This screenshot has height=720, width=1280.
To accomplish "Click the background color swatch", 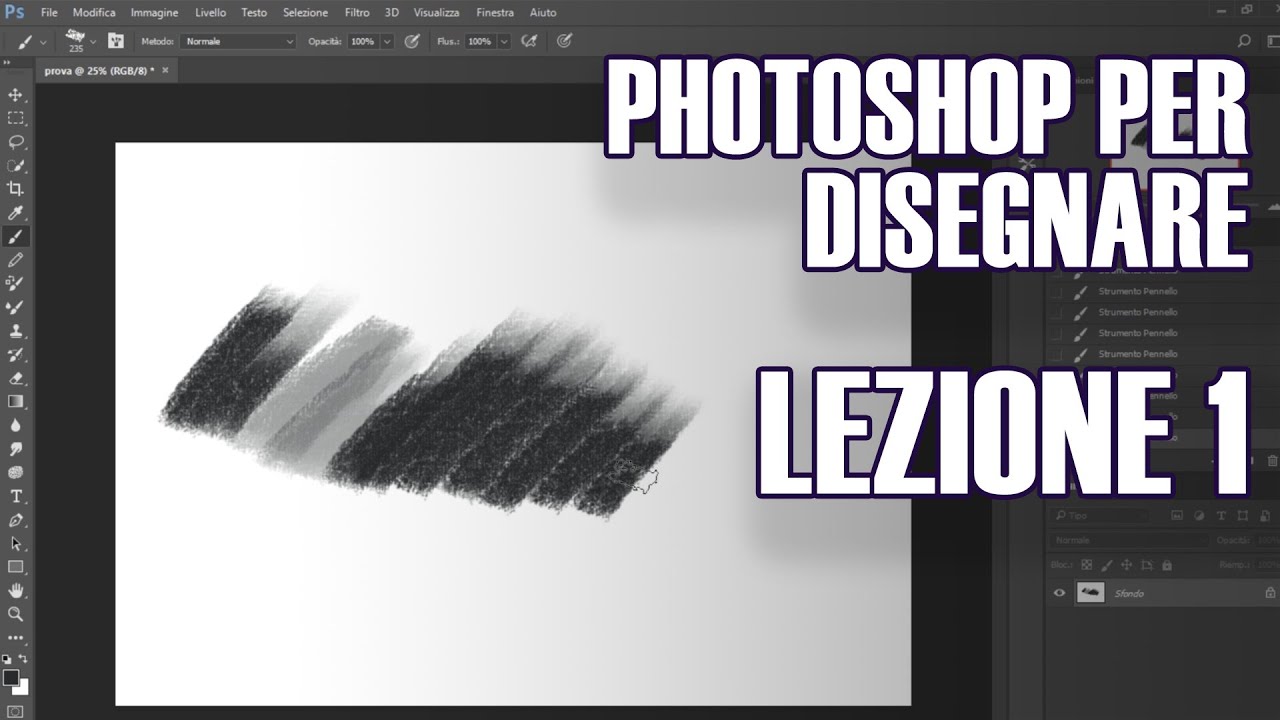I will pos(22,688).
